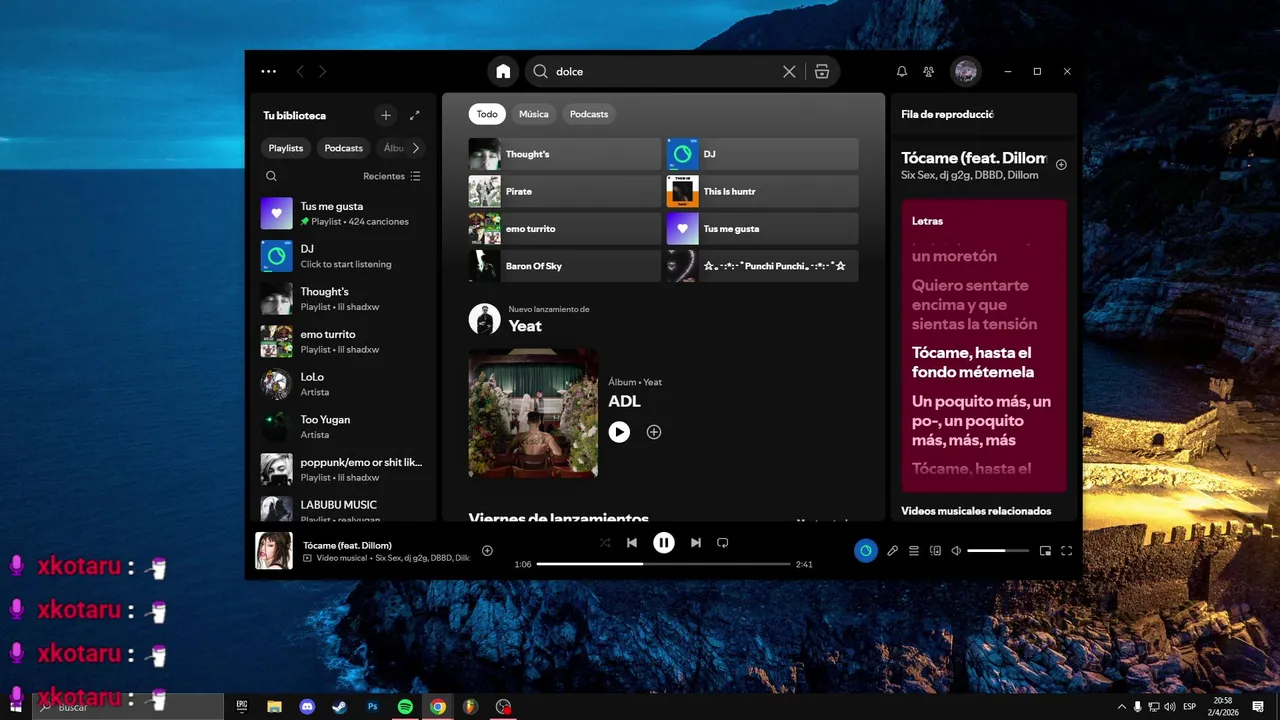Select the Todo filter
Image resolution: width=1280 pixels, height=720 pixels.
pyautogui.click(x=487, y=114)
